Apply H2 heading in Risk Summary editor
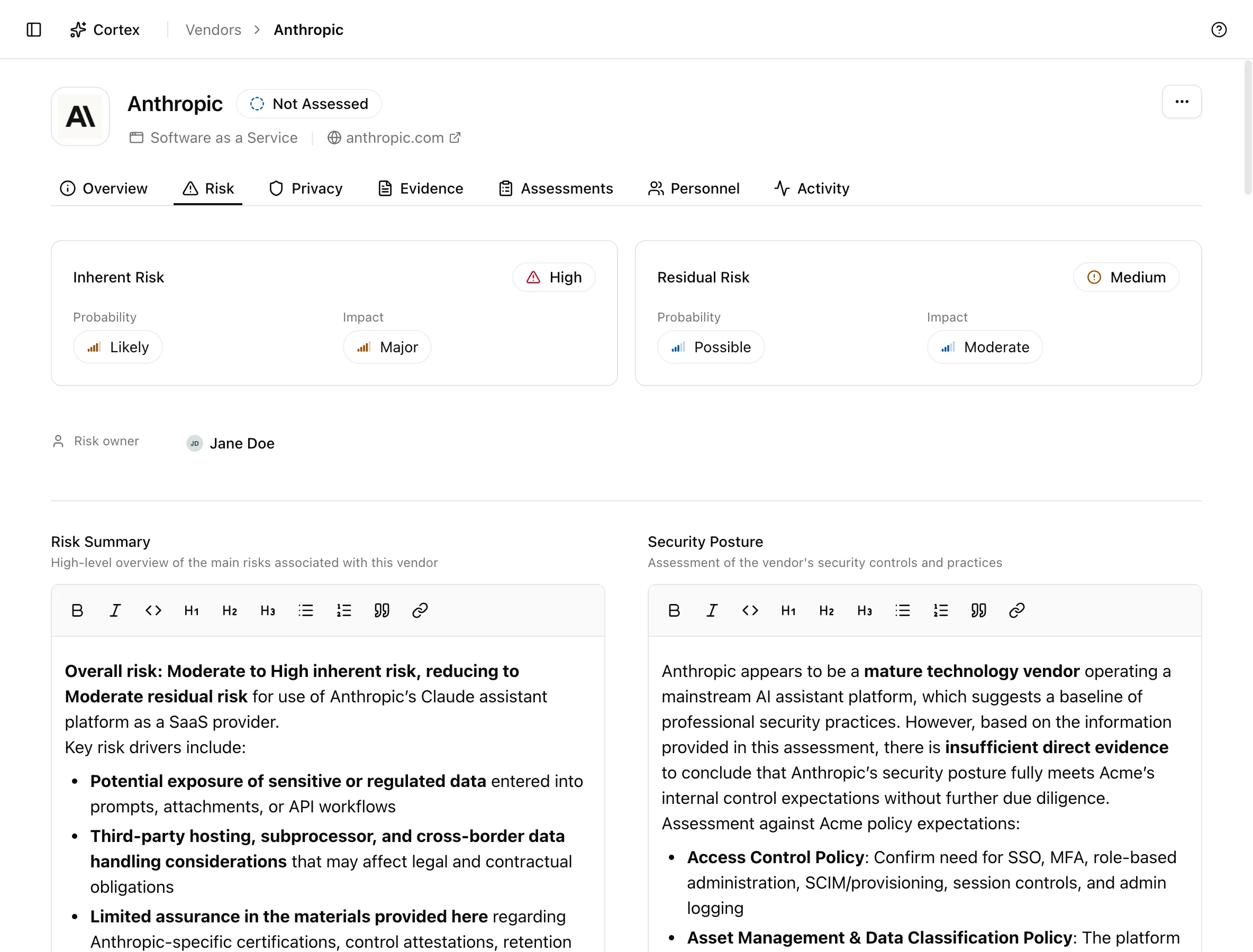This screenshot has width=1253, height=952. point(229,610)
